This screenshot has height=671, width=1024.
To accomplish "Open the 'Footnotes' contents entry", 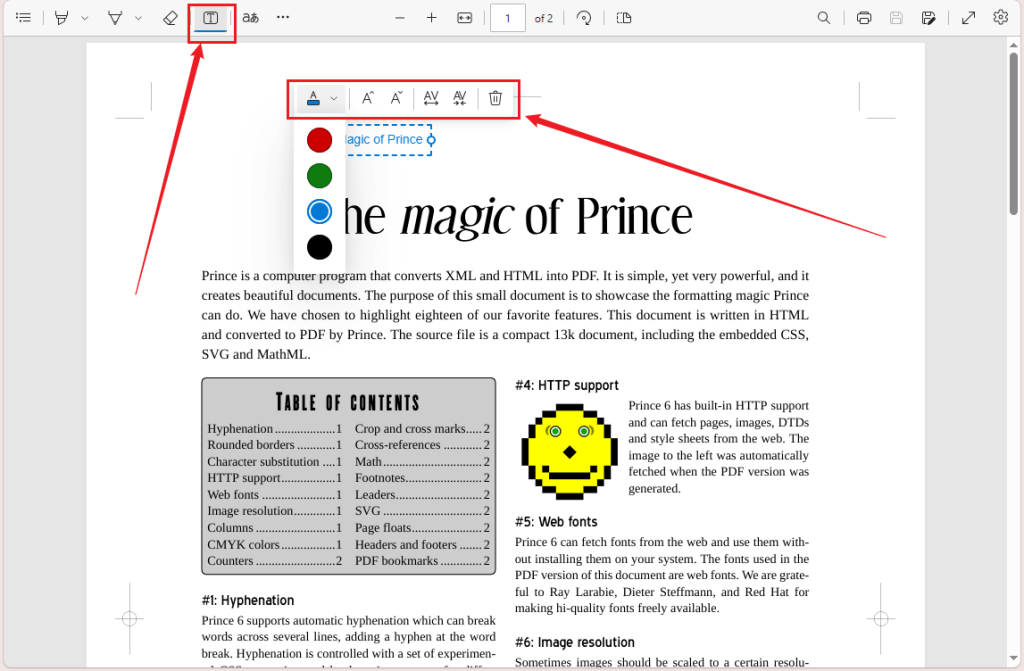I will (x=423, y=478).
